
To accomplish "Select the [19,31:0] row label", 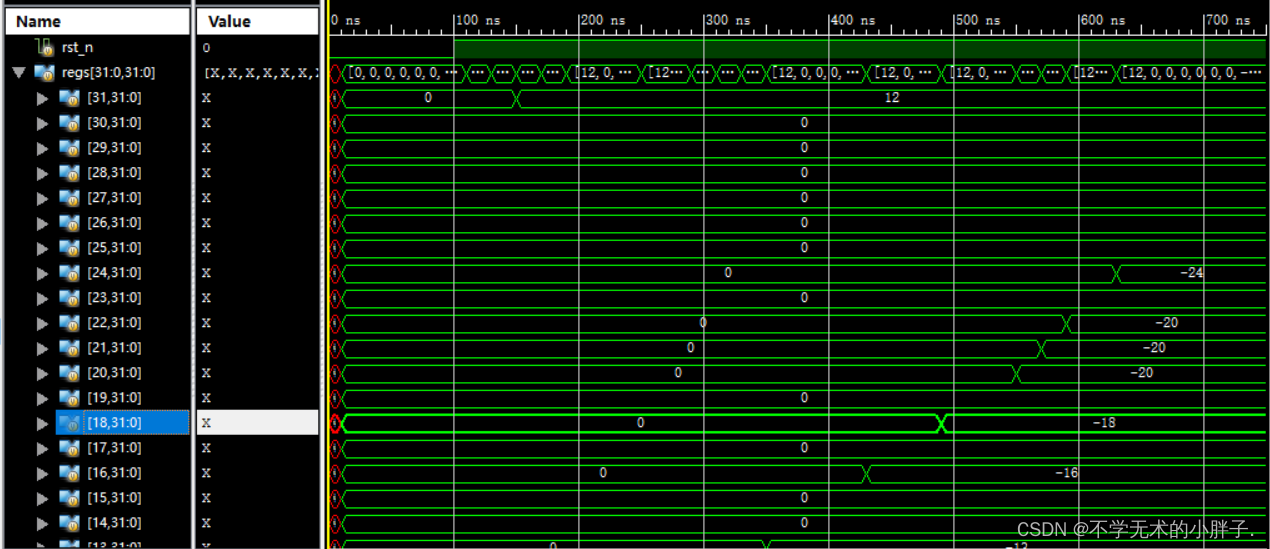I will coord(114,397).
